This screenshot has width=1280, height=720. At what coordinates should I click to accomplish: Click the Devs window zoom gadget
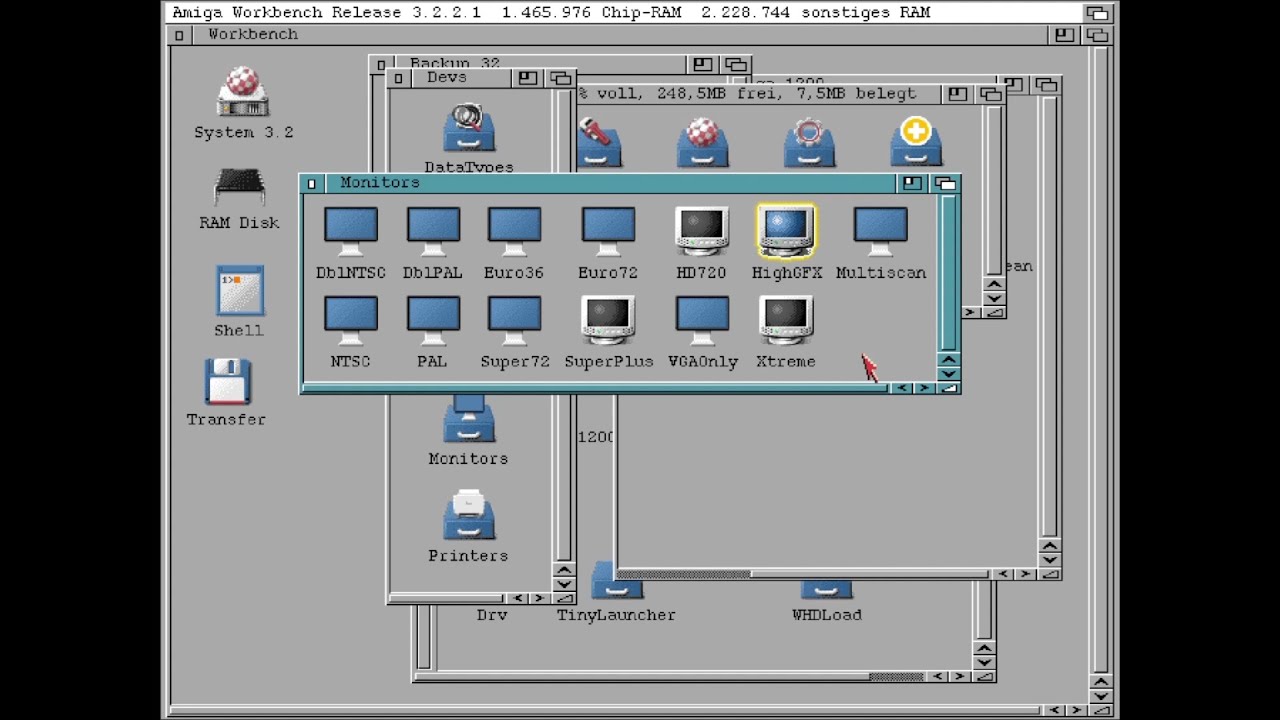(527, 78)
